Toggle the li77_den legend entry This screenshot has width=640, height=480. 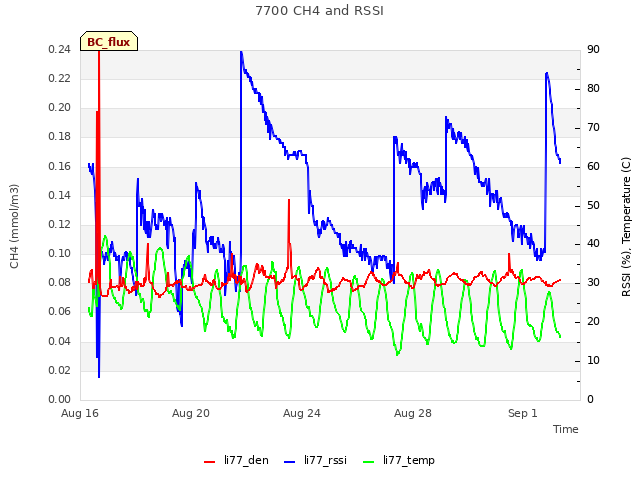(x=236, y=460)
